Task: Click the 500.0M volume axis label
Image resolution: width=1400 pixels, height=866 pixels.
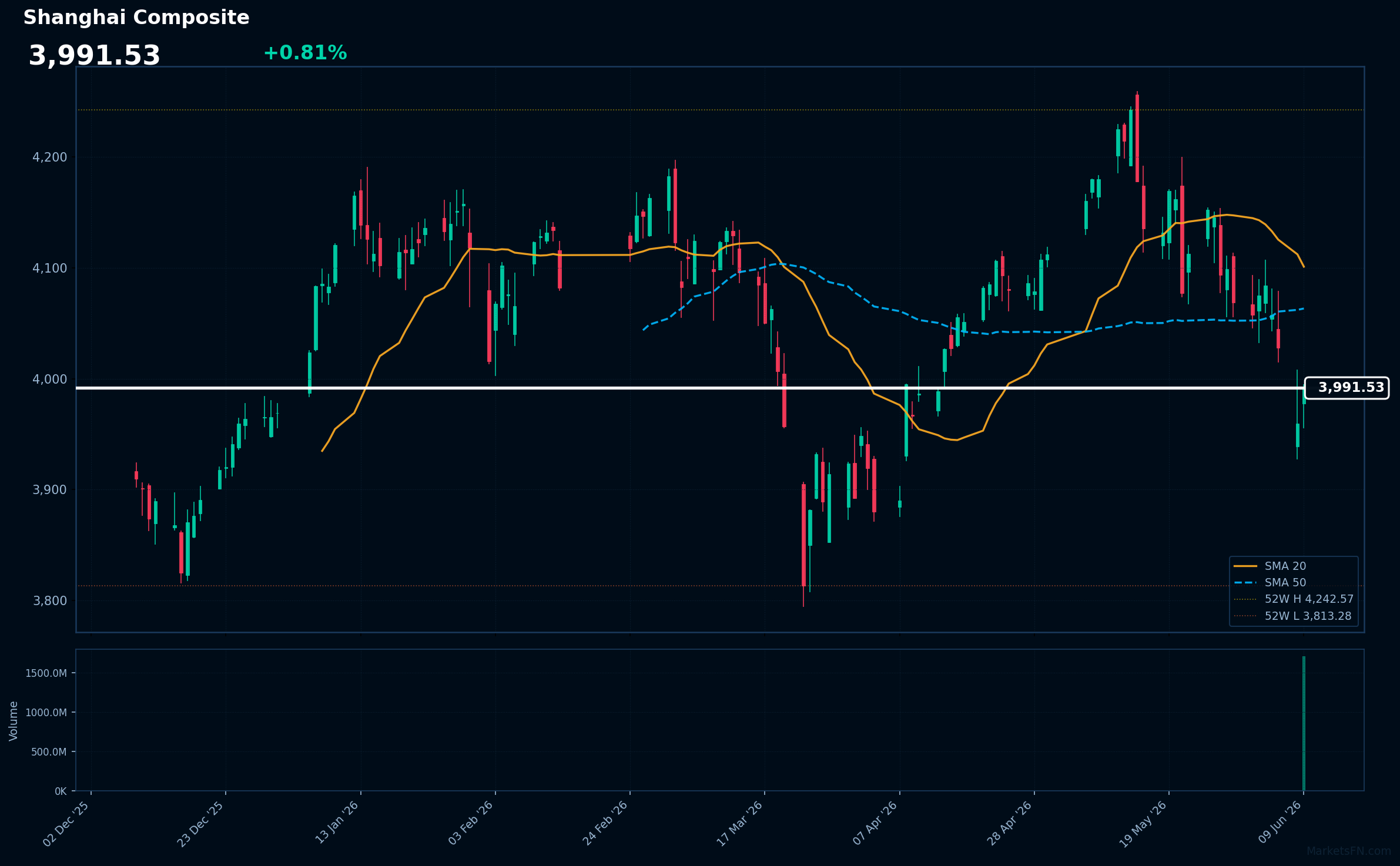Action: (x=49, y=752)
